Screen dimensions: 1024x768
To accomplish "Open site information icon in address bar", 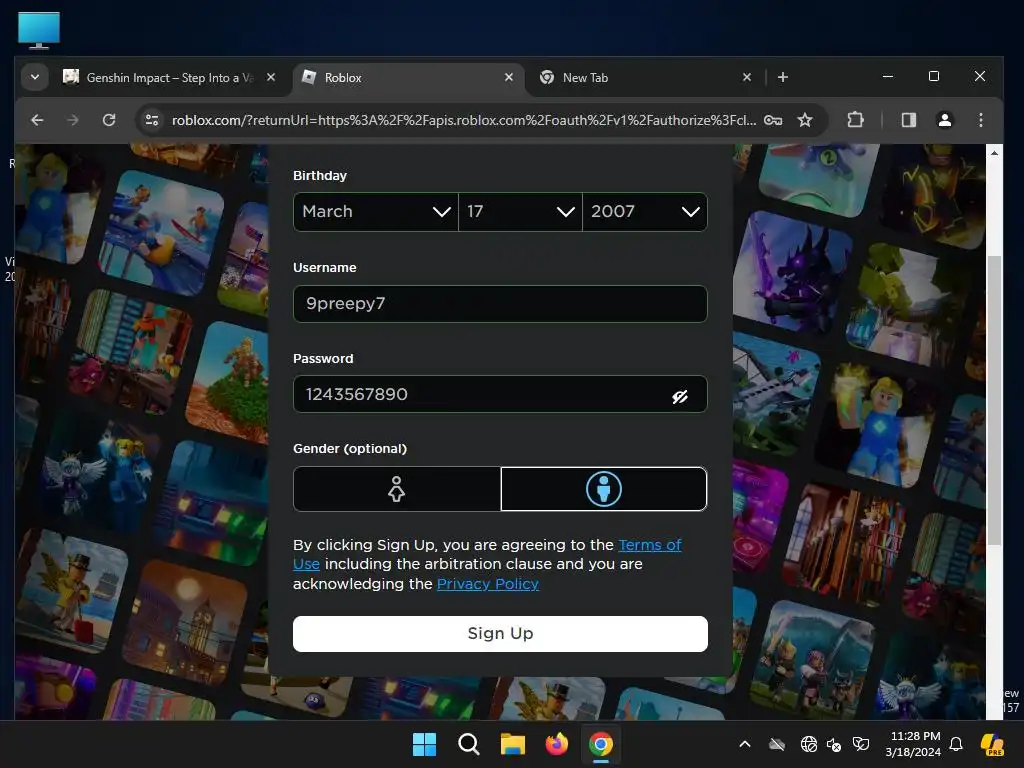I will pos(152,120).
